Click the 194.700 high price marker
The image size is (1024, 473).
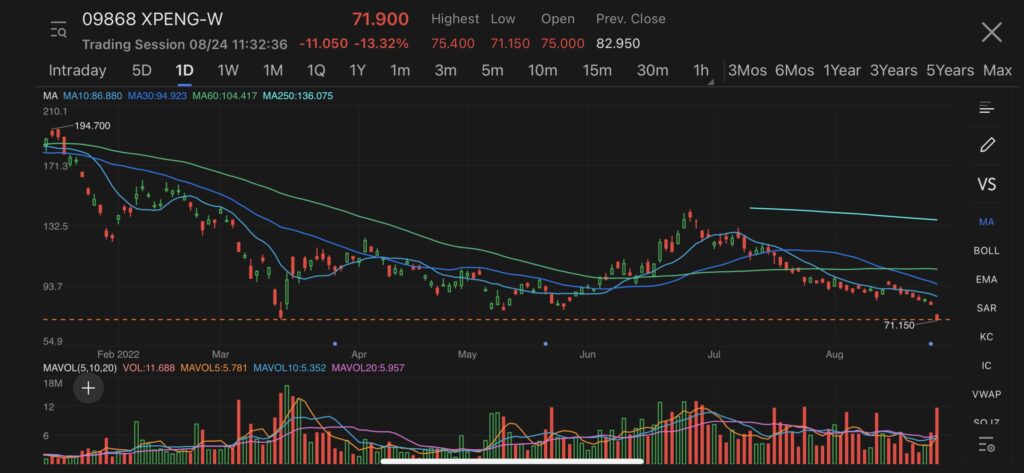92,125
